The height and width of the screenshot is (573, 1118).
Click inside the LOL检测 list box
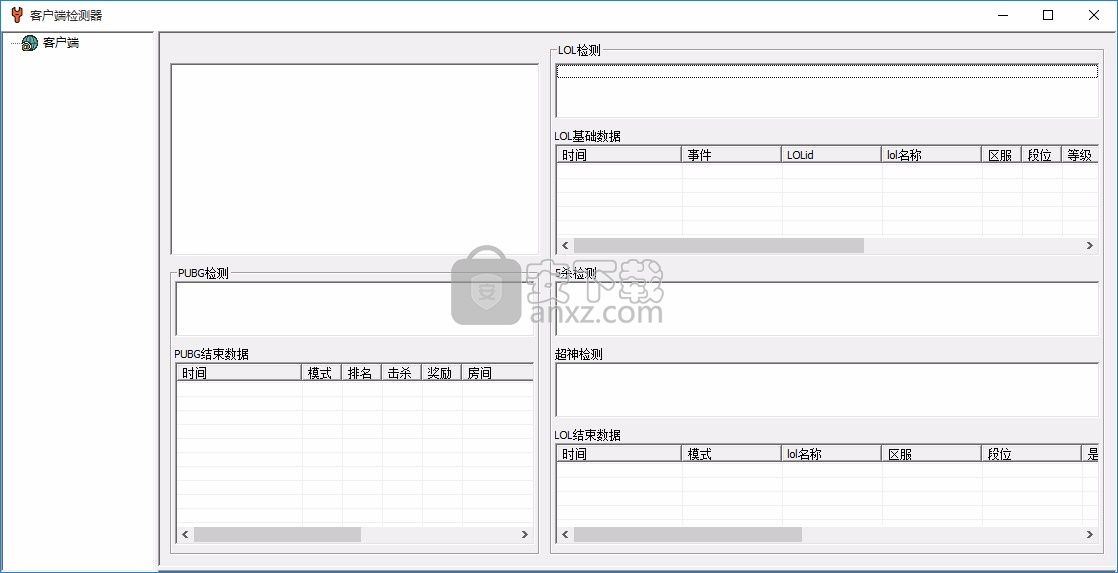pyautogui.click(x=827, y=91)
